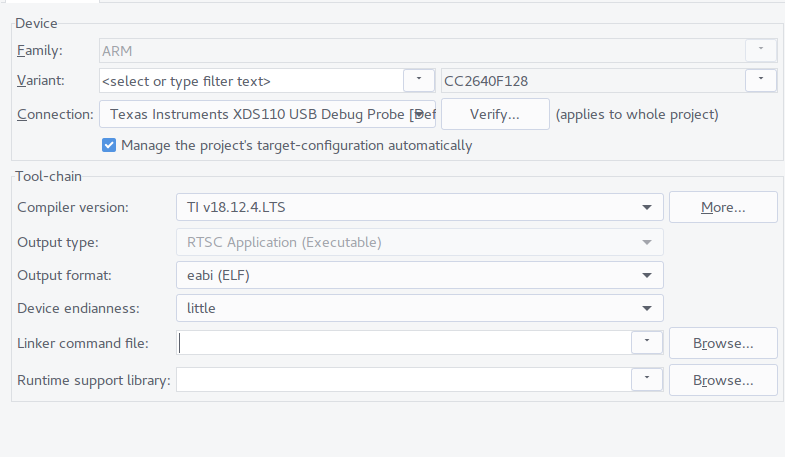Click the Variant filter text field
785x457 pixels.
[250, 80]
